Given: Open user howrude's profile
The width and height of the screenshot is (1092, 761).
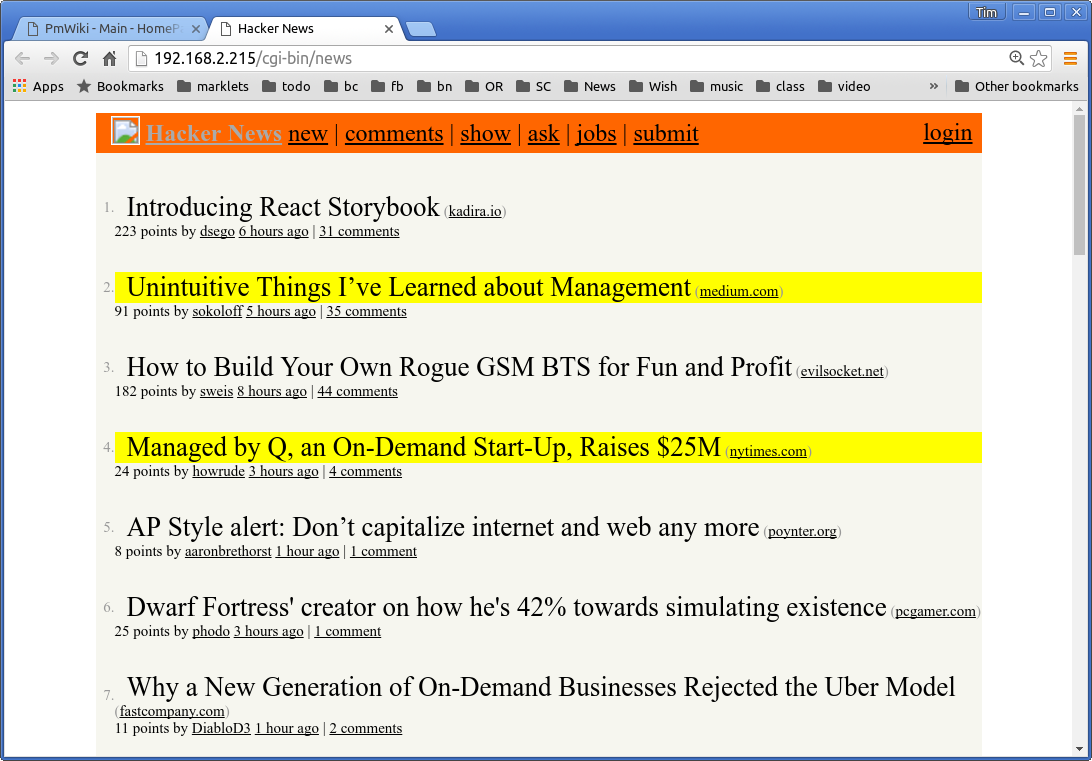Looking at the screenshot, I should [219, 471].
